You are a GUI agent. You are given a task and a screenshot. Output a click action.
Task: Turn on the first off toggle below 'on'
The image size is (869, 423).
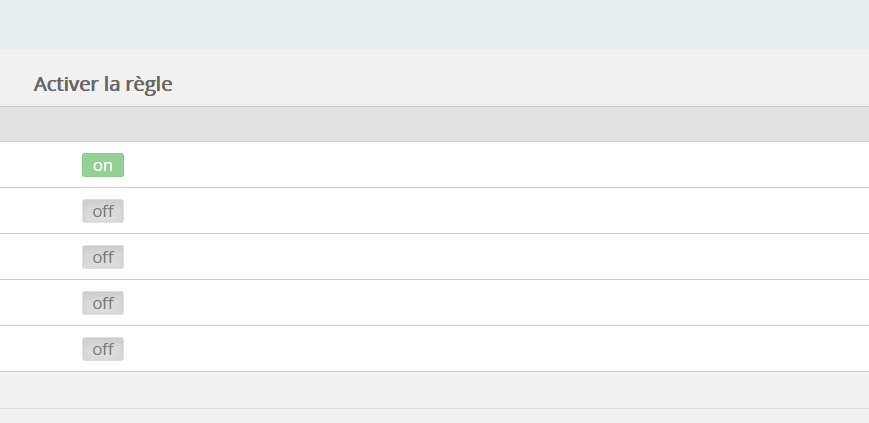[103, 211]
